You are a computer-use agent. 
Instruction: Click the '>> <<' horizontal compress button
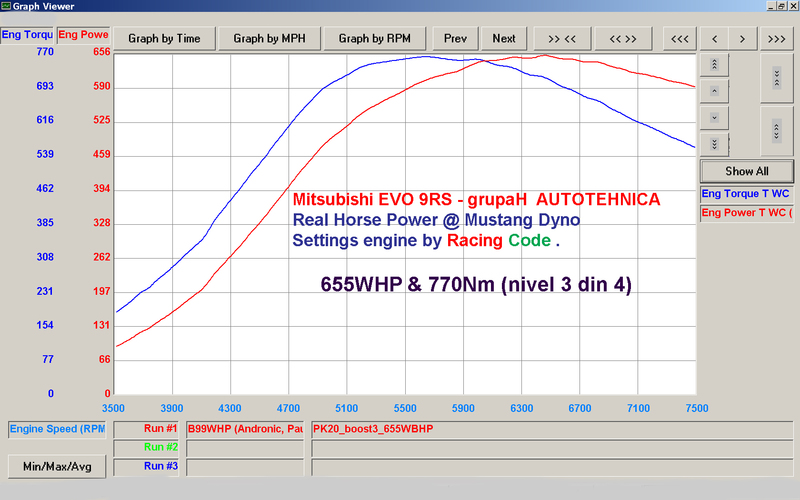point(562,39)
